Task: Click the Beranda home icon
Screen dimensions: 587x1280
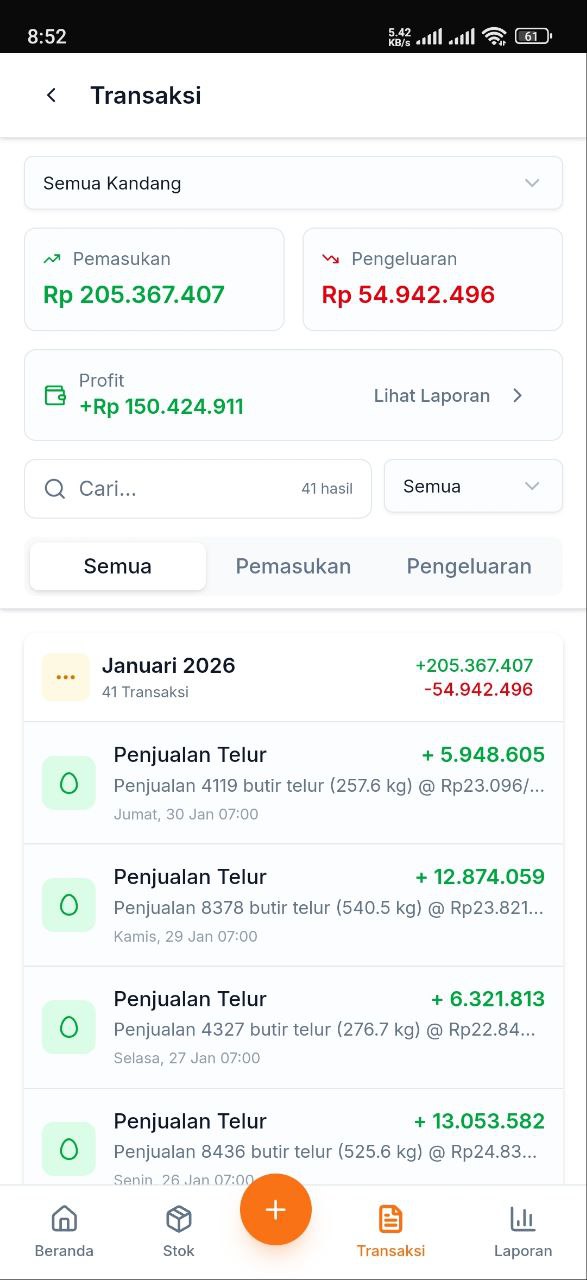Action: coord(64,1218)
